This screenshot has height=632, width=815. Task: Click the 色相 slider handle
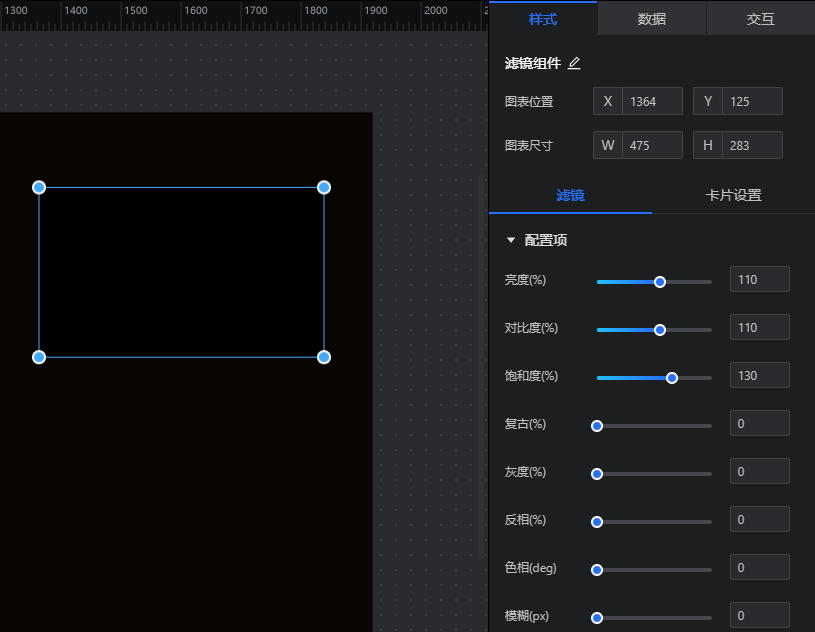click(x=597, y=570)
